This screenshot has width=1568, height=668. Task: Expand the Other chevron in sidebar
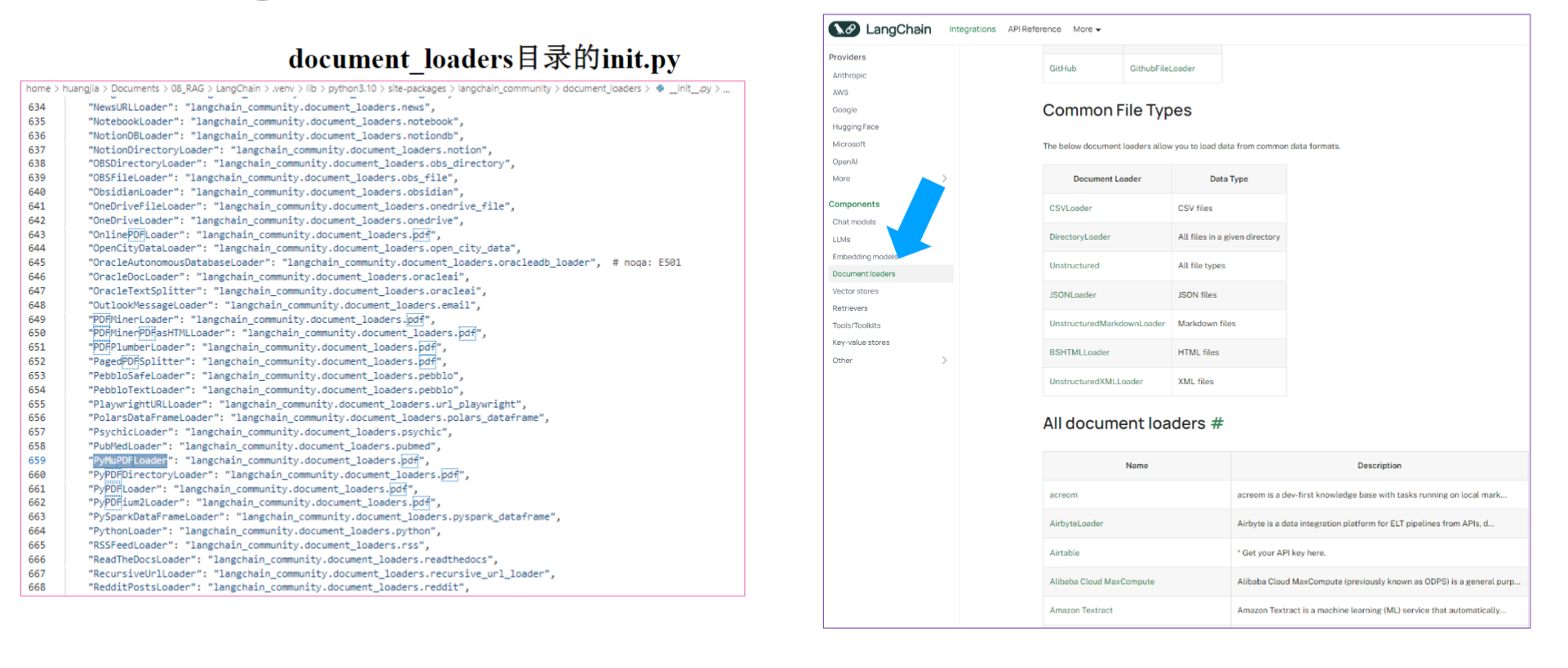click(x=945, y=360)
